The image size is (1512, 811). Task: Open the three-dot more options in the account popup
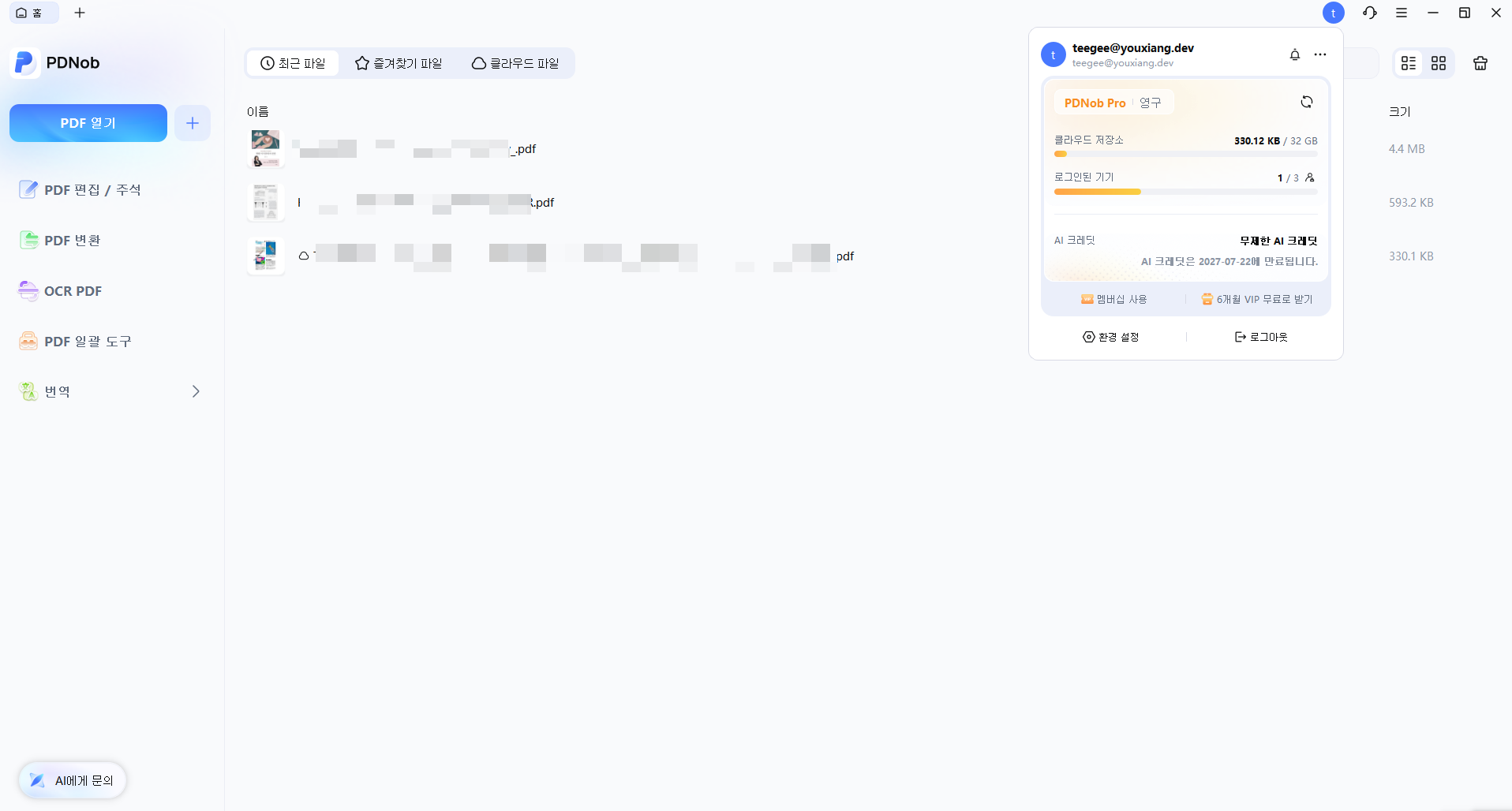pyautogui.click(x=1320, y=54)
